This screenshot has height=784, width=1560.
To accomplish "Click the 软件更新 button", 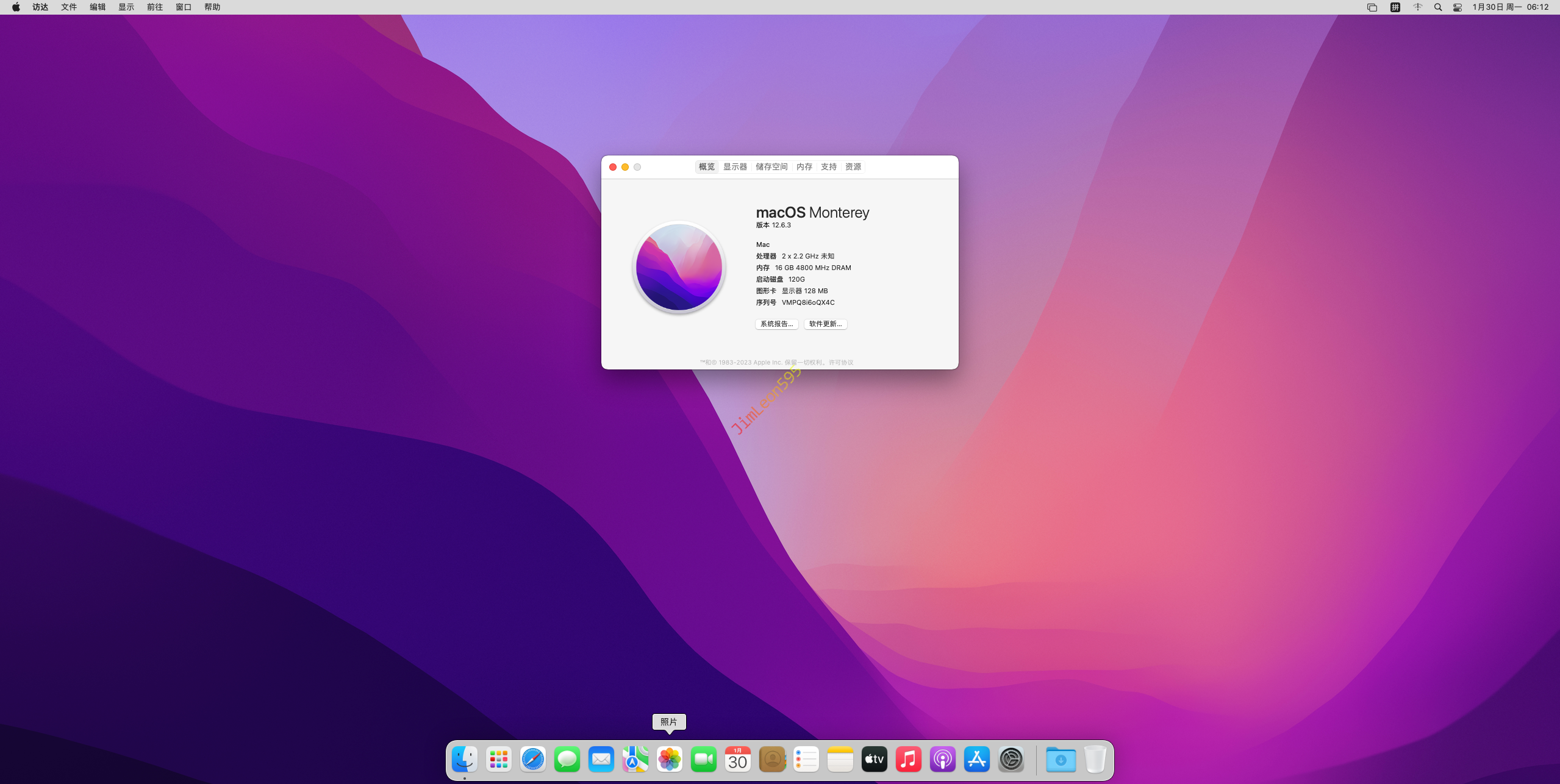I will tap(825, 324).
